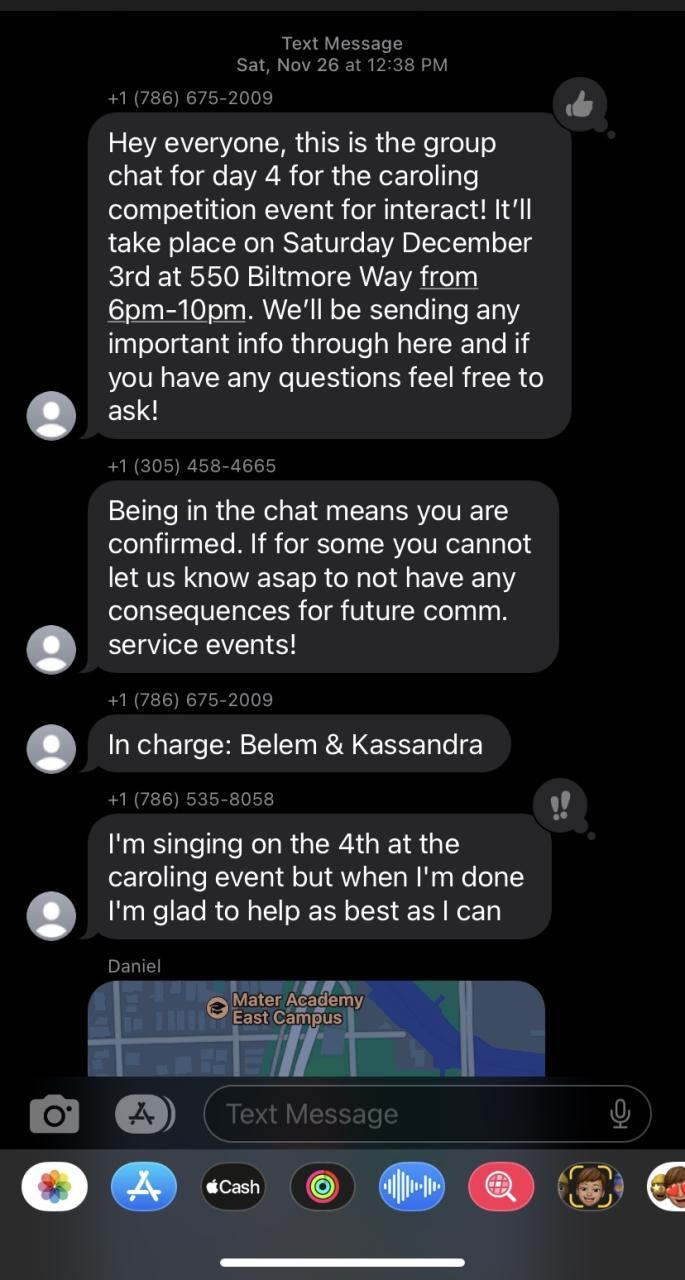Tap avatar beside "In charge: Belem & Kassandra"
685x1280 pixels.
point(51,748)
